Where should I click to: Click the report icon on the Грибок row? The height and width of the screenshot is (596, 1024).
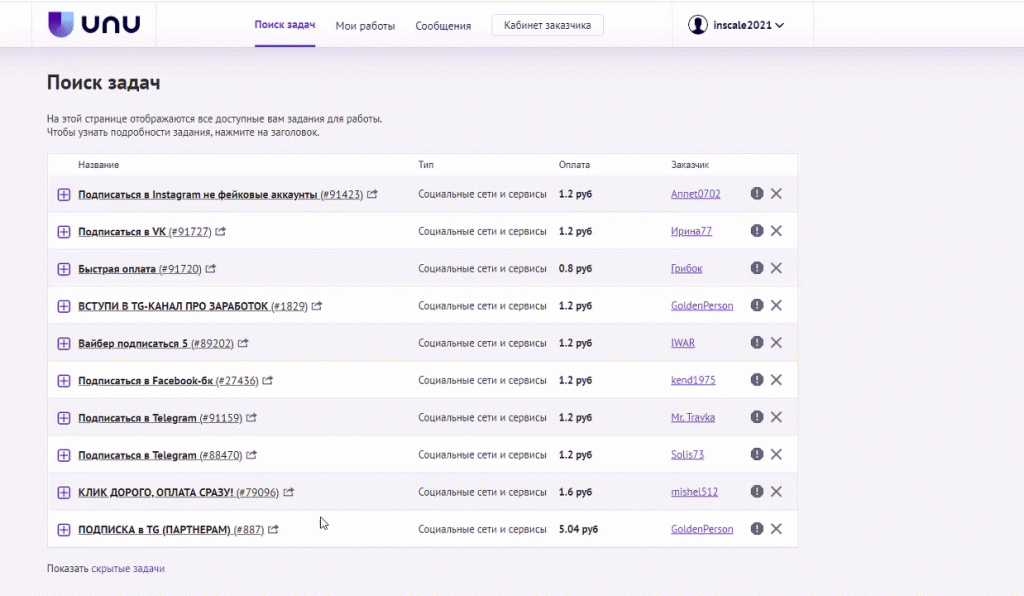tap(757, 268)
